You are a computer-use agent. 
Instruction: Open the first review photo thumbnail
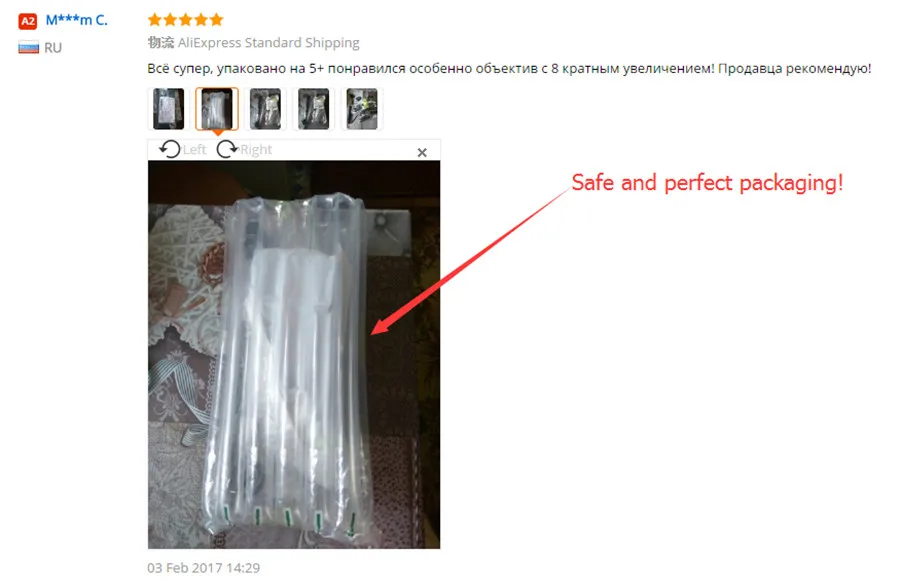tap(169, 109)
